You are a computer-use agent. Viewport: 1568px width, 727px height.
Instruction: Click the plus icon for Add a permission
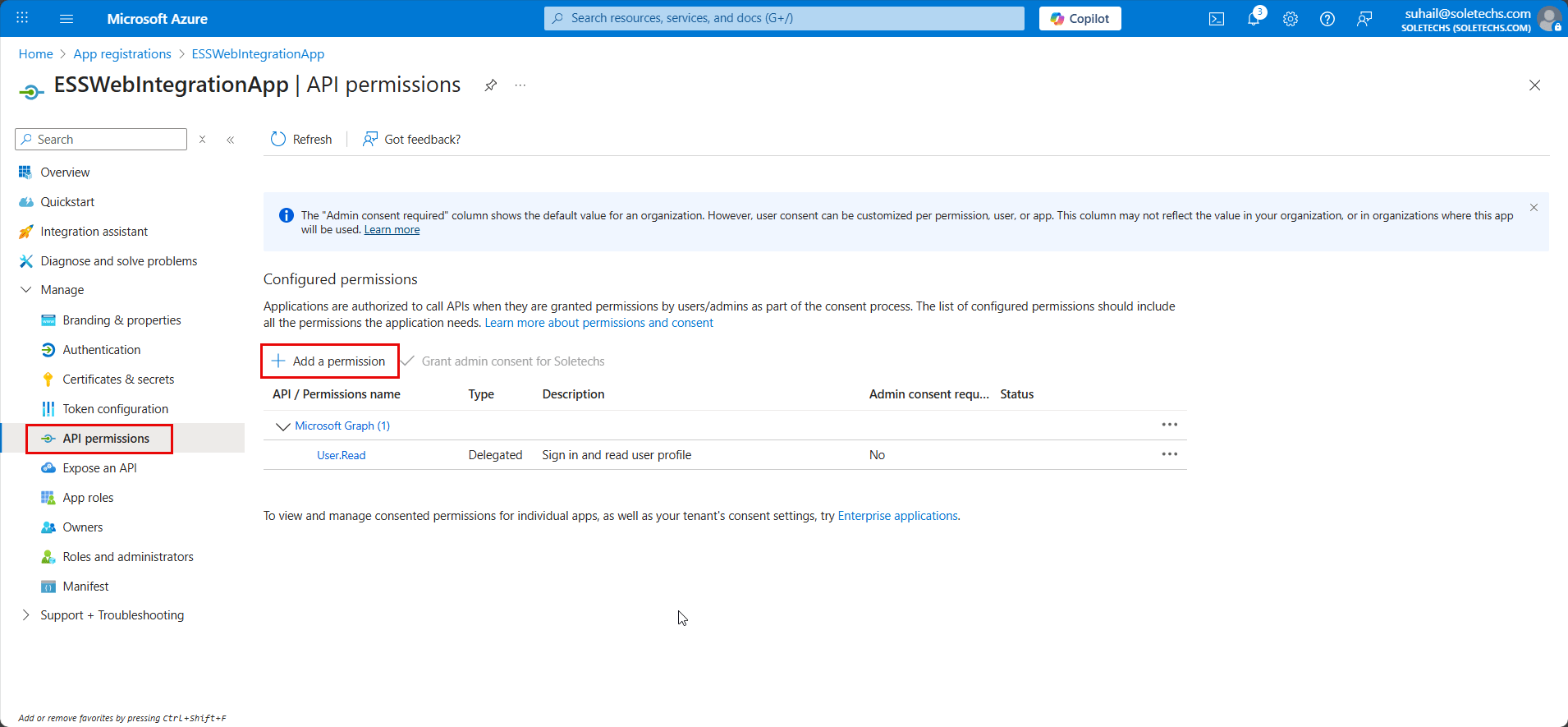[x=278, y=361]
